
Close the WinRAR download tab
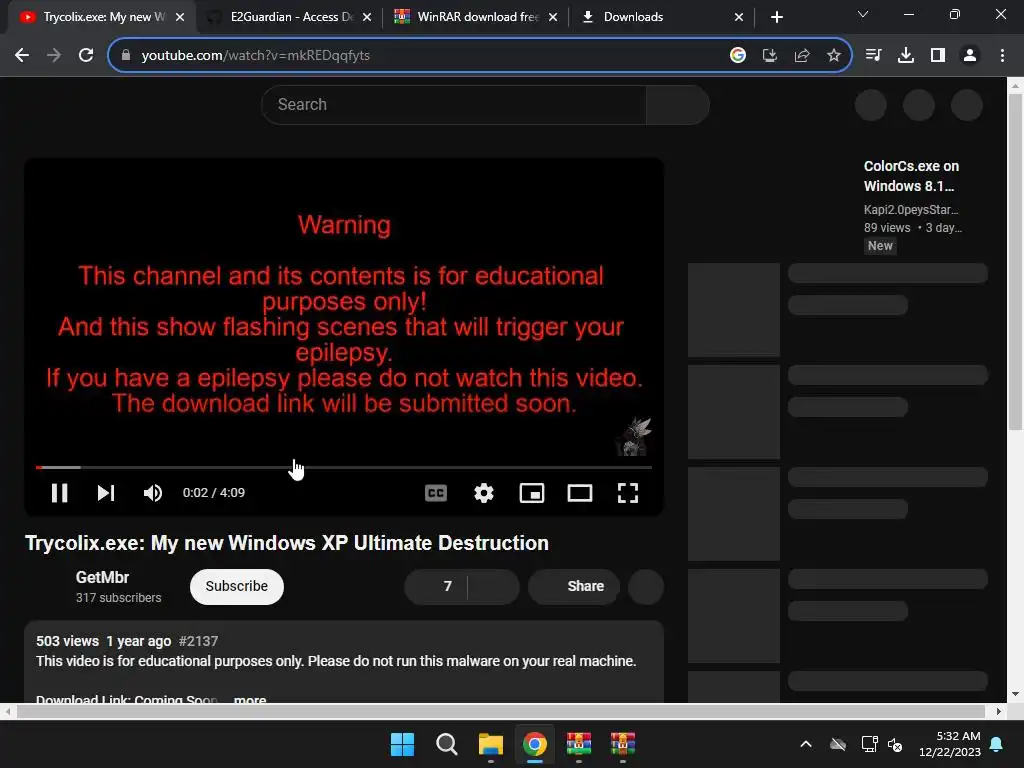click(x=553, y=17)
